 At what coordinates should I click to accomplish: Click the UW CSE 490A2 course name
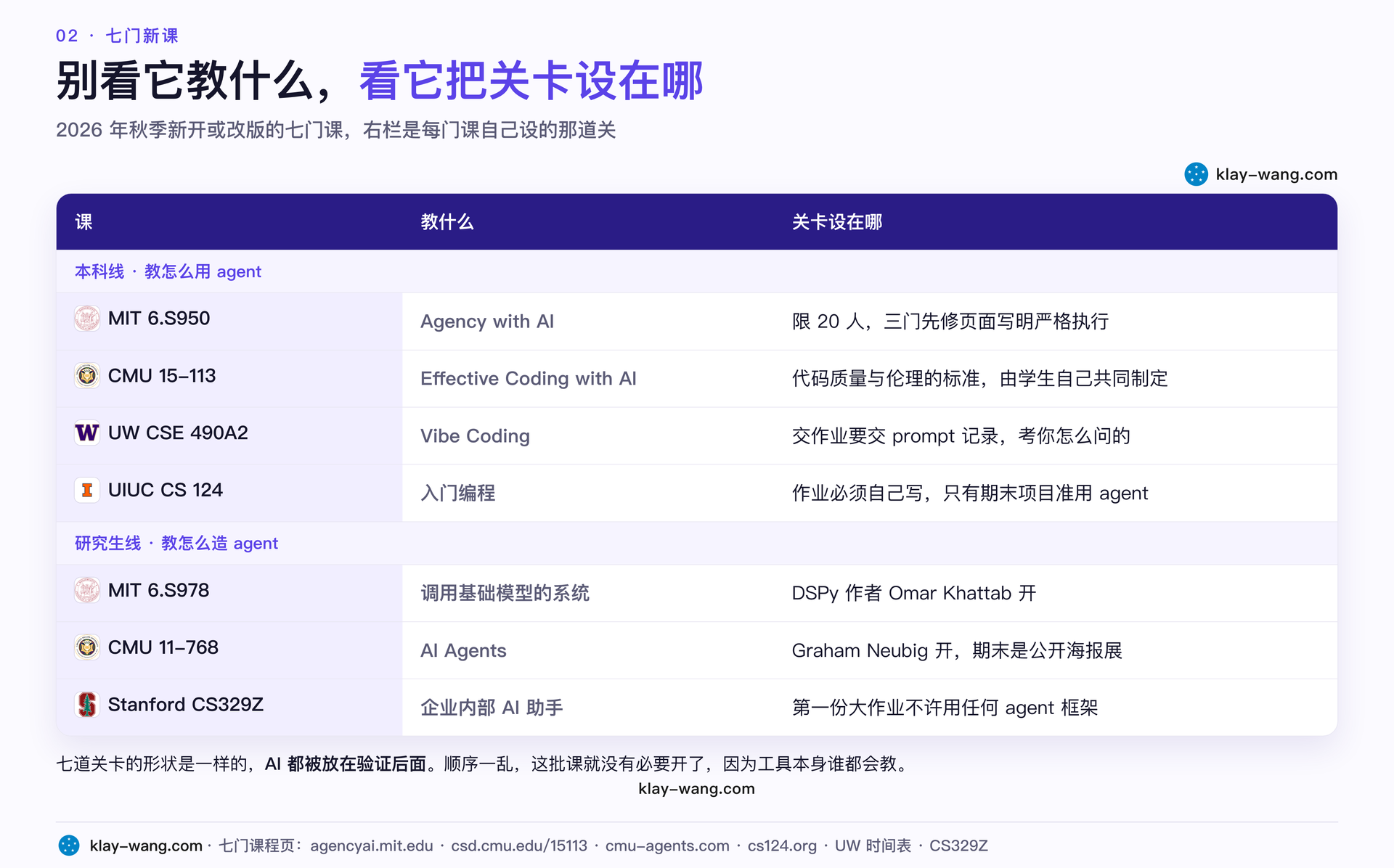178,433
